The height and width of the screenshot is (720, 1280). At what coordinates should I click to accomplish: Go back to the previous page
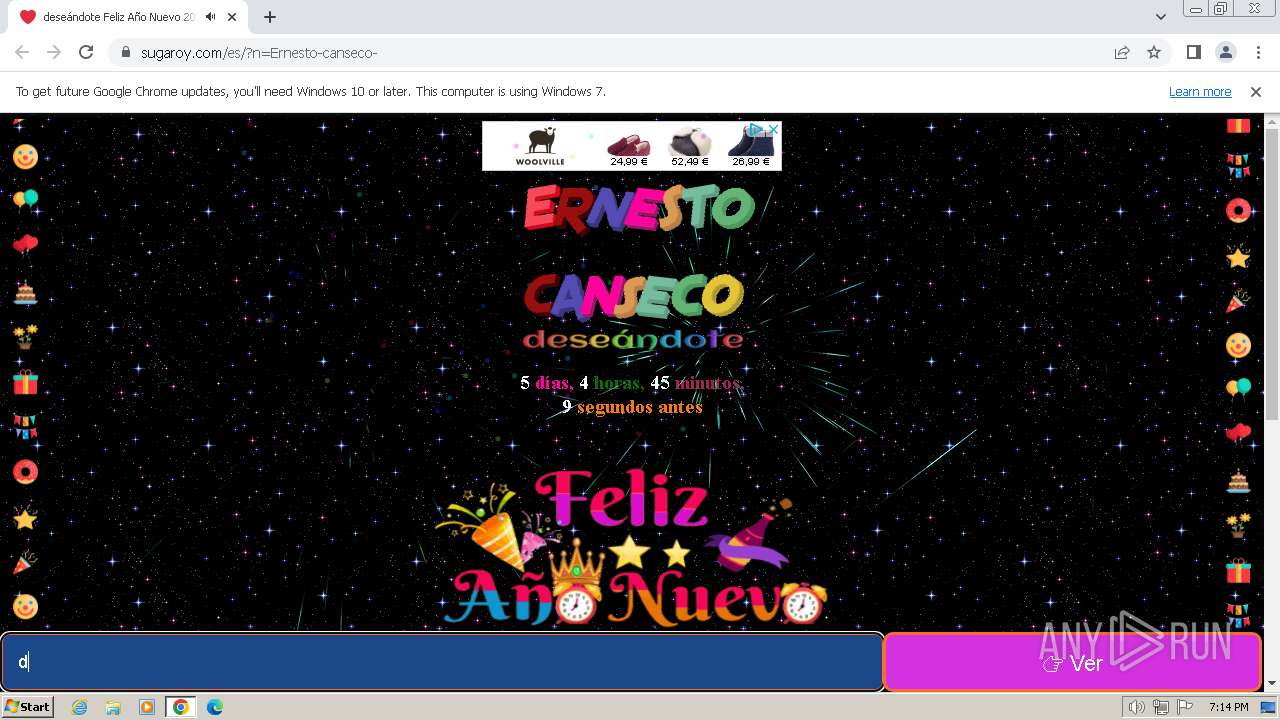click(22, 52)
